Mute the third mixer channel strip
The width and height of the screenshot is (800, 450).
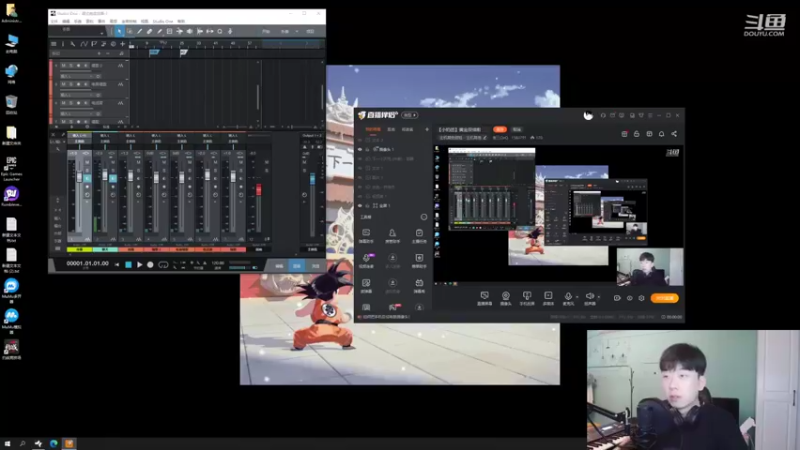click(x=138, y=163)
